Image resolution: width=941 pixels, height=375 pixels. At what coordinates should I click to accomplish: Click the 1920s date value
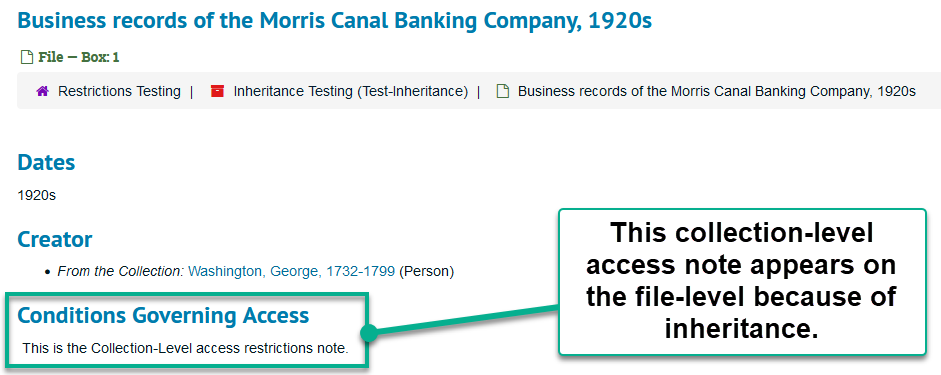(x=37, y=195)
